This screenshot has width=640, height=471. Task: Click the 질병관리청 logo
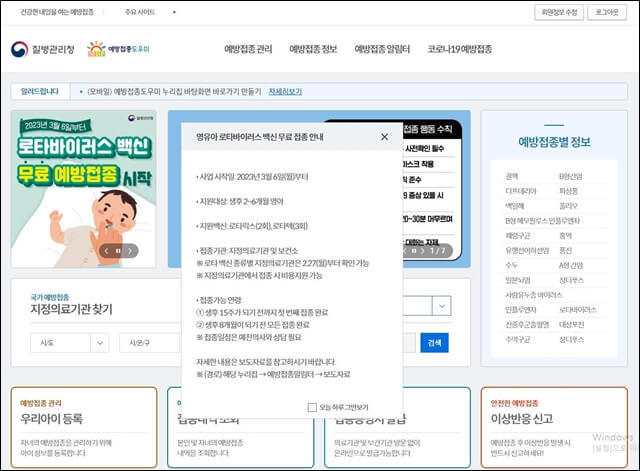42,49
